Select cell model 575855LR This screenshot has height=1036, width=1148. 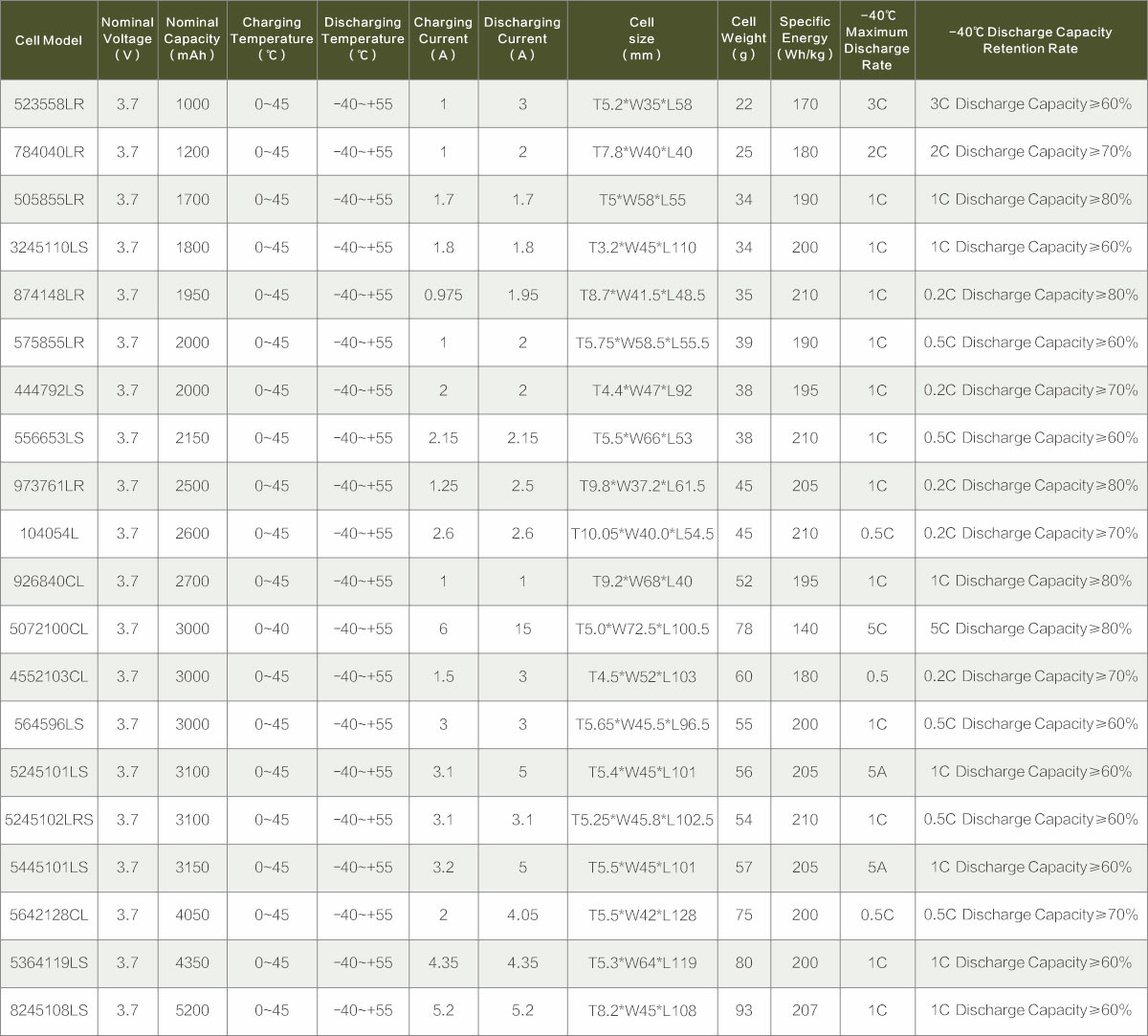pyautogui.click(x=49, y=342)
